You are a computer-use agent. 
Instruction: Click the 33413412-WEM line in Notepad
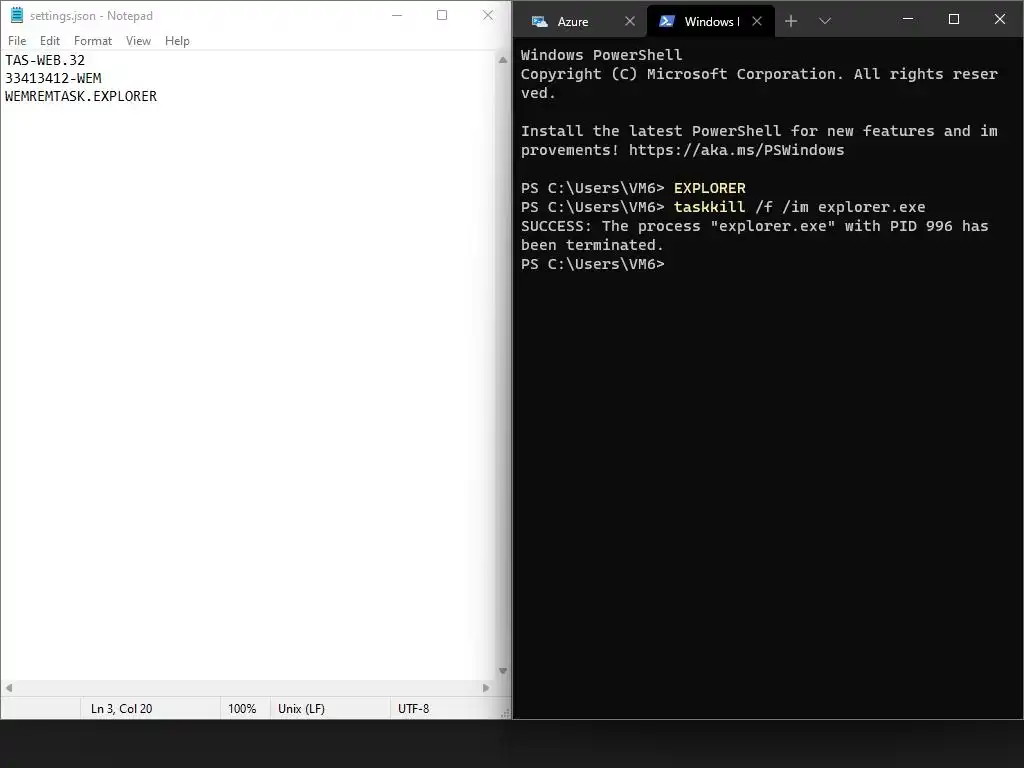point(53,78)
